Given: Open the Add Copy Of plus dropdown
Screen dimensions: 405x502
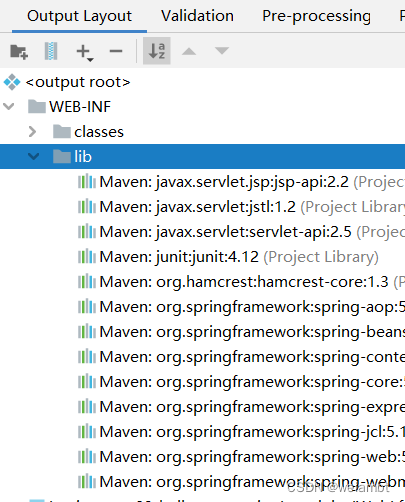Looking at the screenshot, I should coord(84,52).
